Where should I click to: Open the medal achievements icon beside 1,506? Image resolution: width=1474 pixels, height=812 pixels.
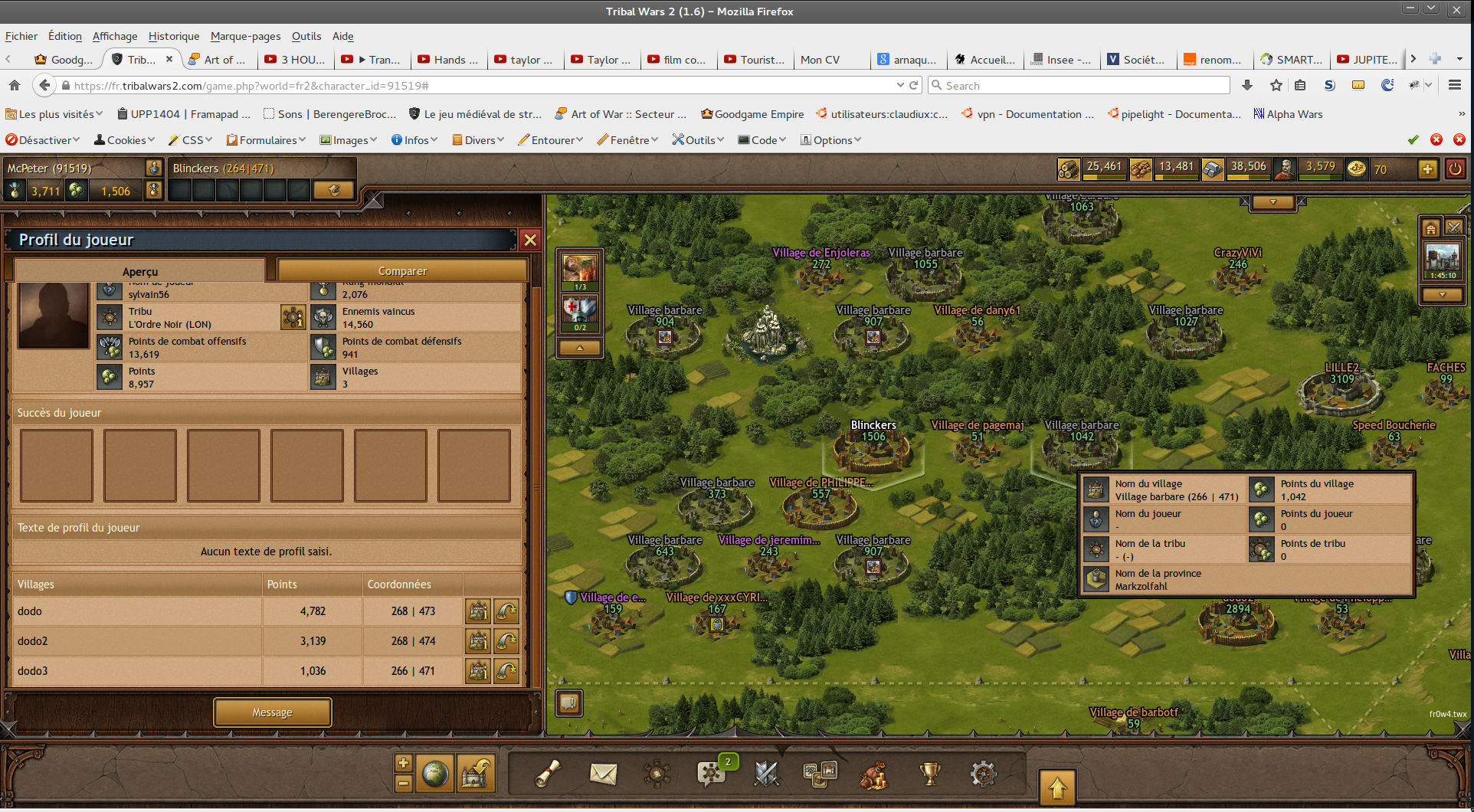154,190
